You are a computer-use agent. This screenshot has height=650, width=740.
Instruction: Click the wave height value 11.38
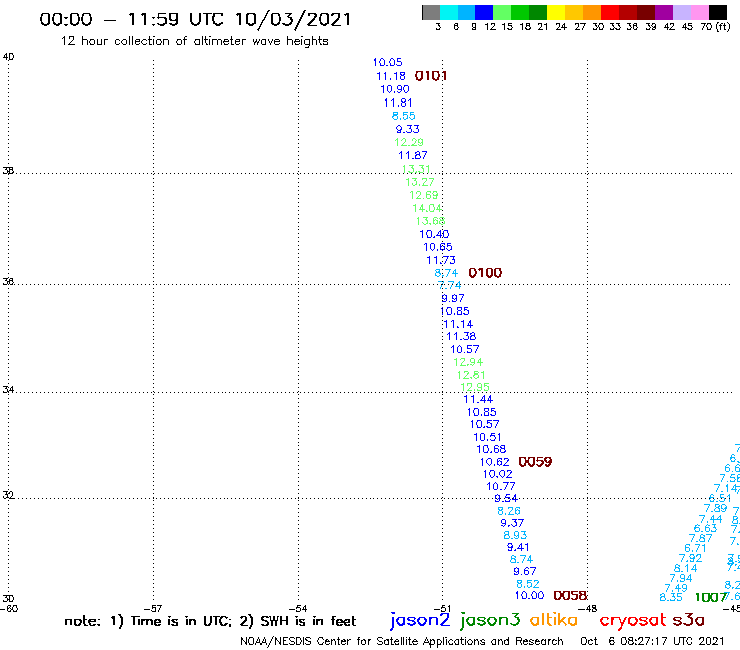(x=461, y=336)
